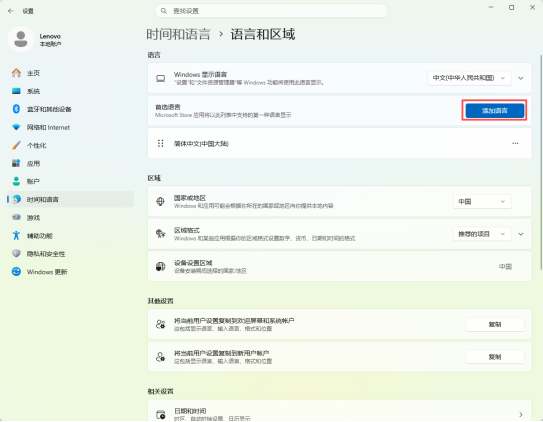
Task: Click 复制 for welcome screen and system accounts
Action: point(495,324)
